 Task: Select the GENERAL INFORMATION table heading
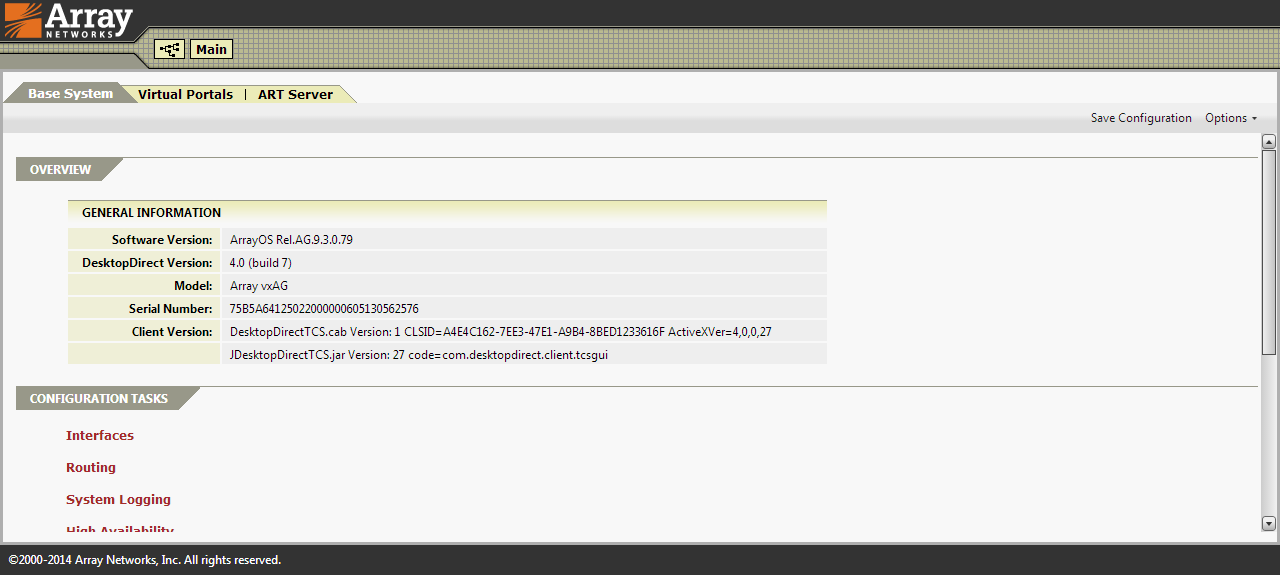(151, 213)
